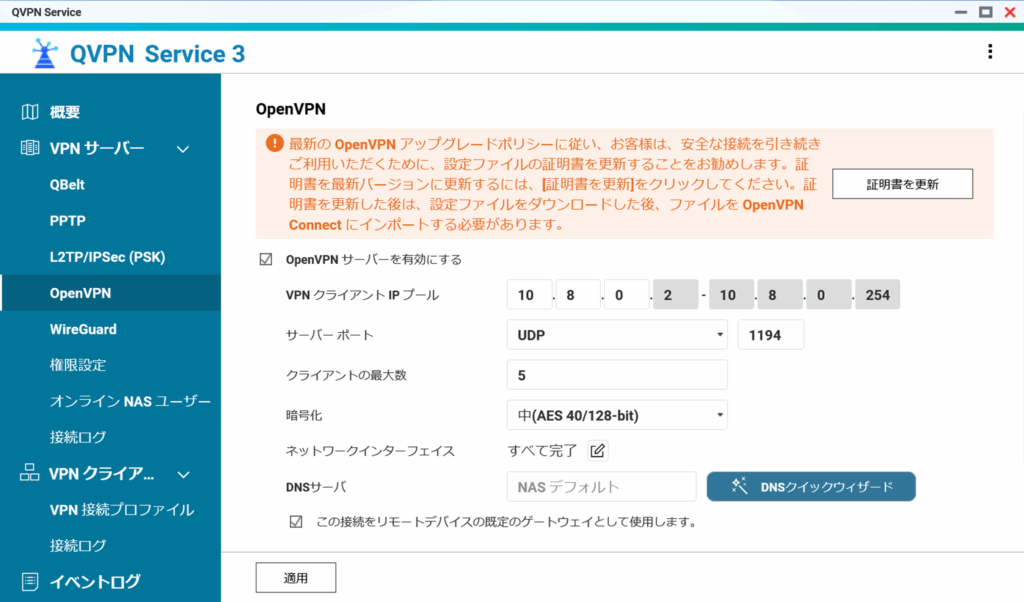Click the すべて完了 network interface text

tap(543, 451)
